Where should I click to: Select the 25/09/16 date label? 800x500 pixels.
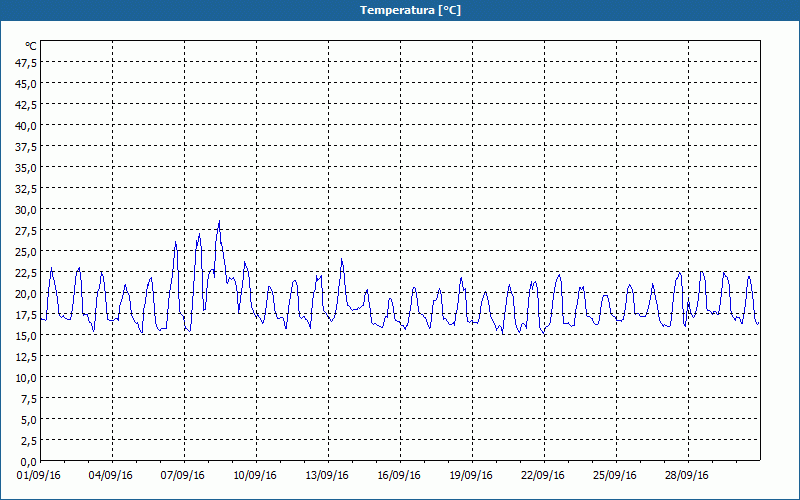click(614, 476)
